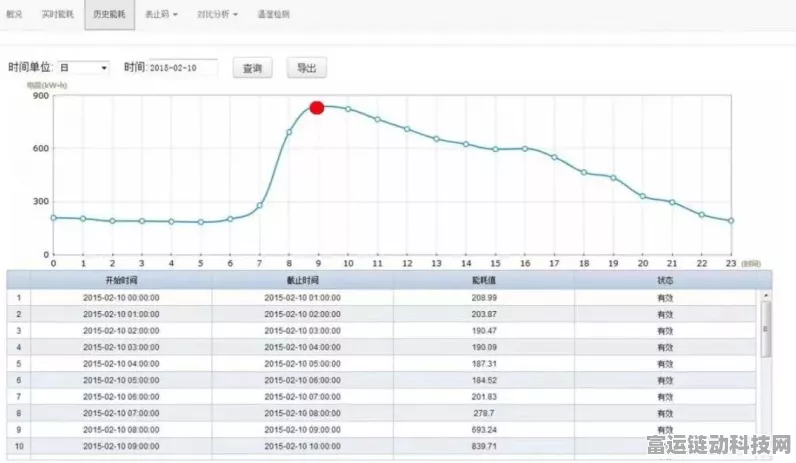The height and width of the screenshot is (463, 796).
Task: Select the energy value 190.09 cell
Action: pyautogui.click(x=484, y=347)
